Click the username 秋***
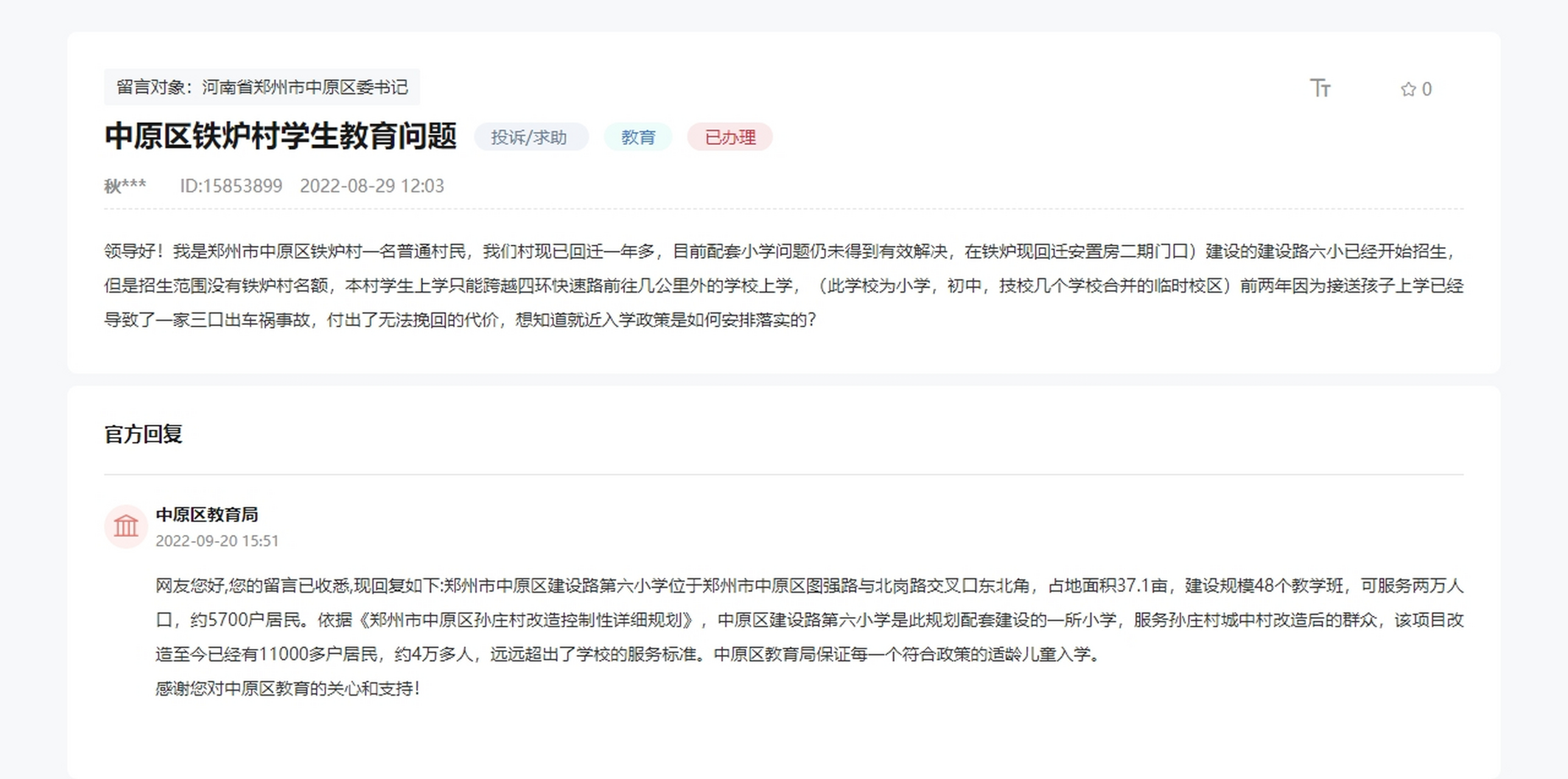The image size is (1568, 779). tap(125, 186)
